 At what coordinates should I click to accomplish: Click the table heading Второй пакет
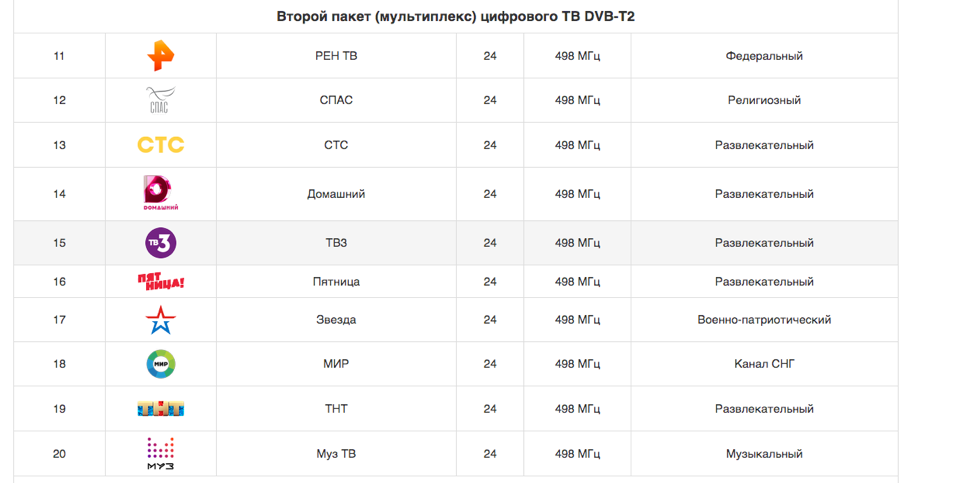(456, 17)
